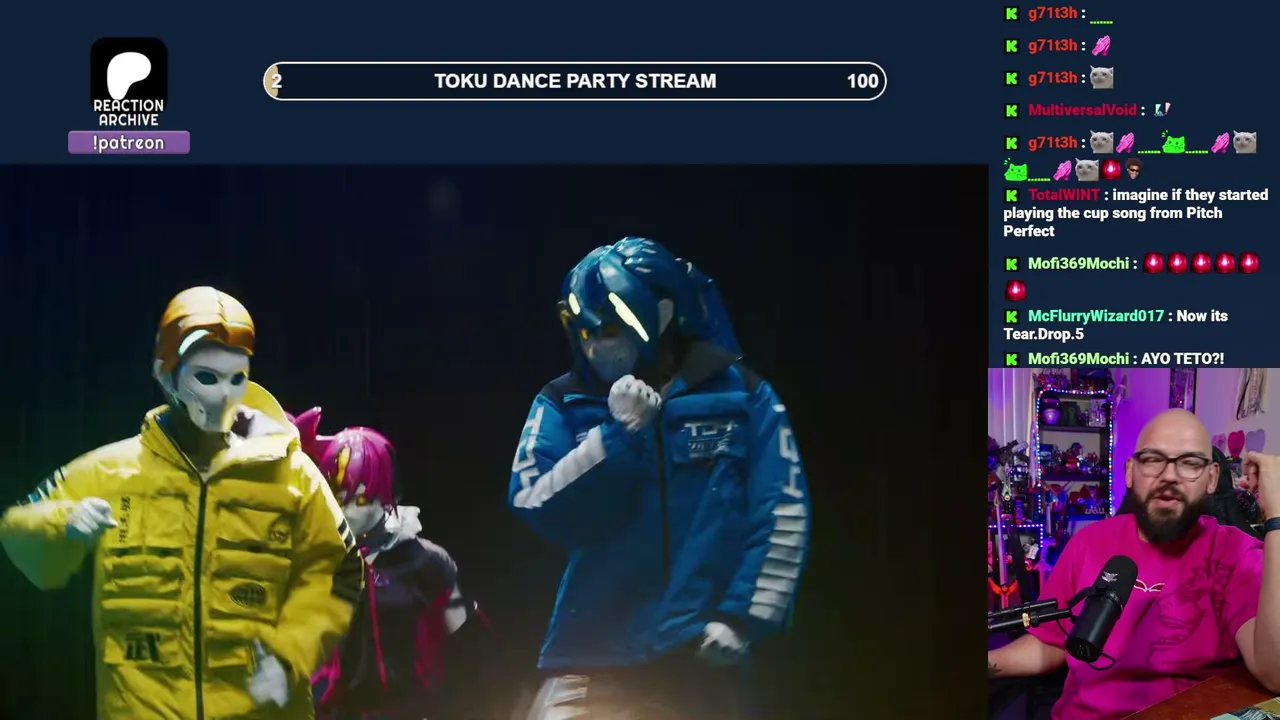Click the K badge beside MultiversalVoid
The width and height of the screenshot is (1280, 720).
pyautogui.click(x=1012, y=110)
